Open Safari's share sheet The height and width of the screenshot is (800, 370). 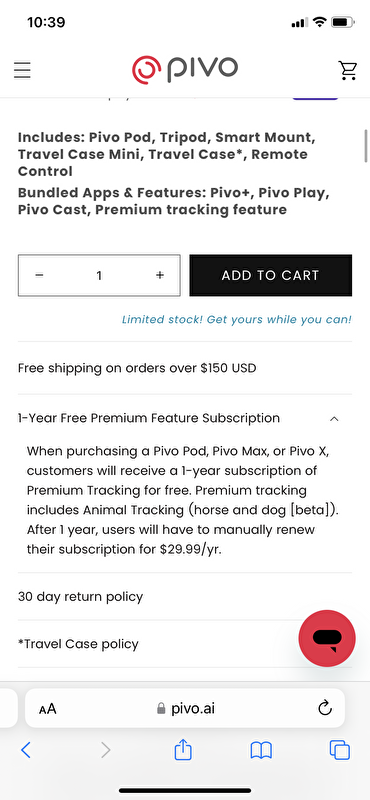(x=183, y=750)
